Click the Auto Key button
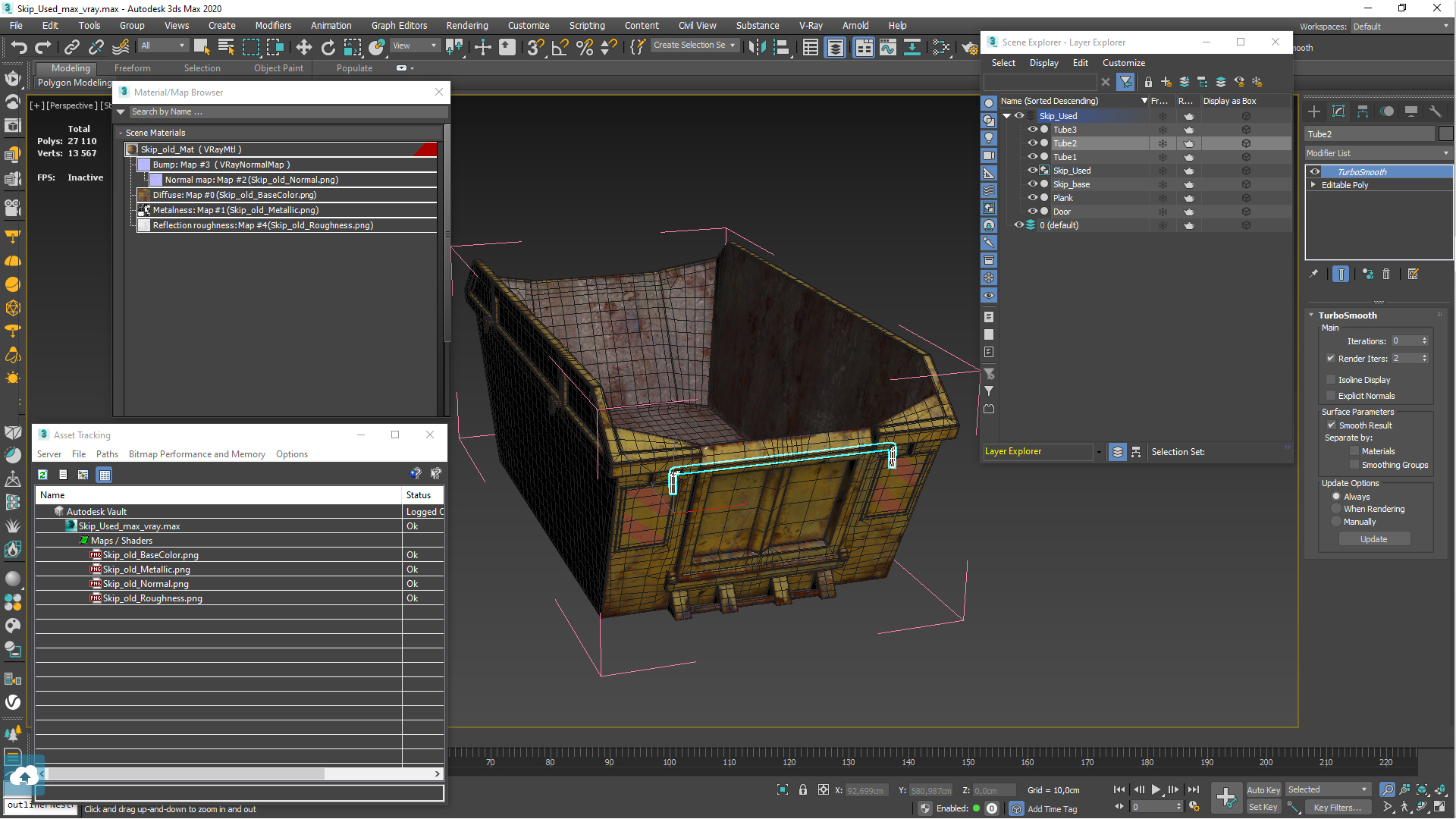 pos(1263,789)
